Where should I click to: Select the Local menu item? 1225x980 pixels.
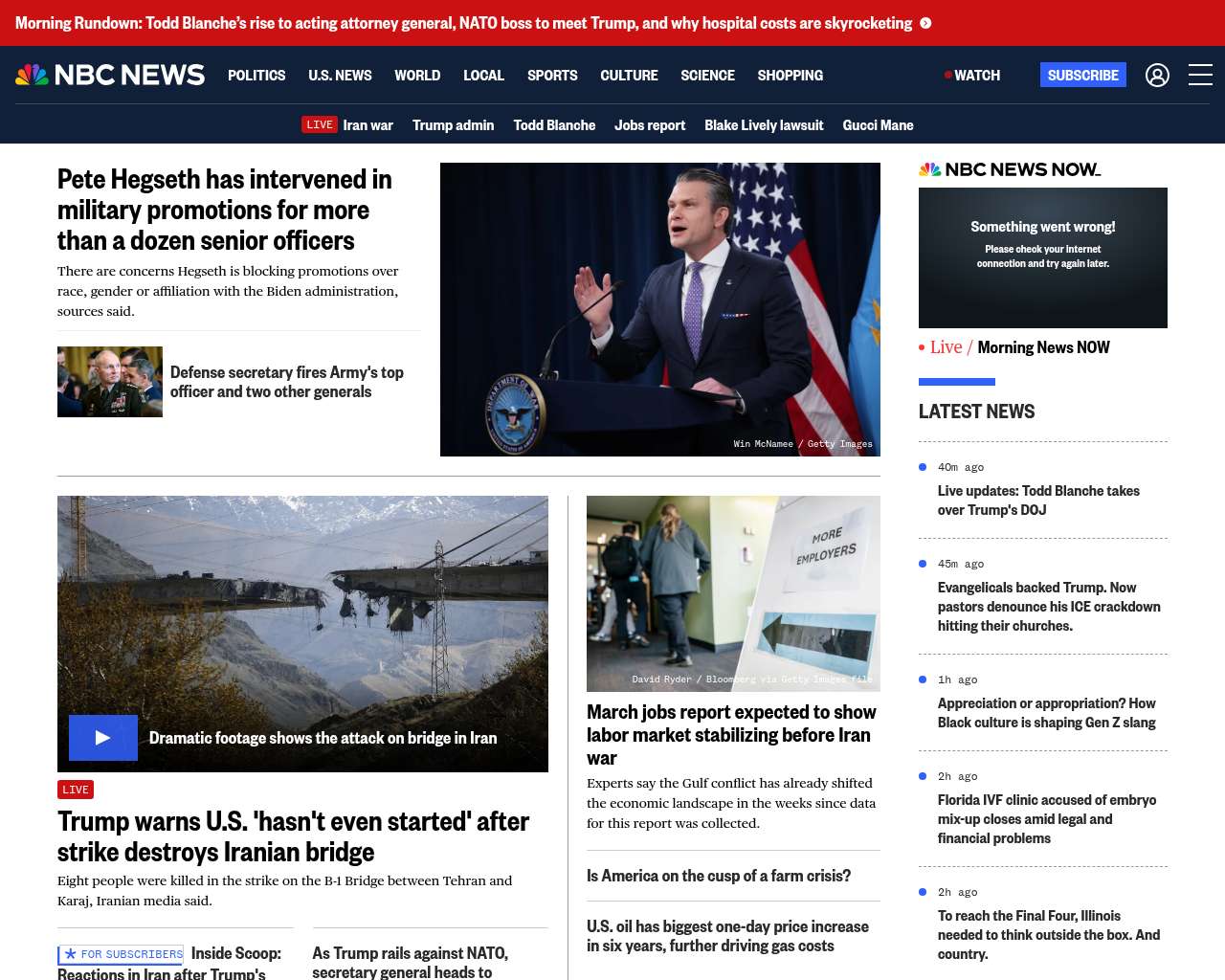(483, 75)
